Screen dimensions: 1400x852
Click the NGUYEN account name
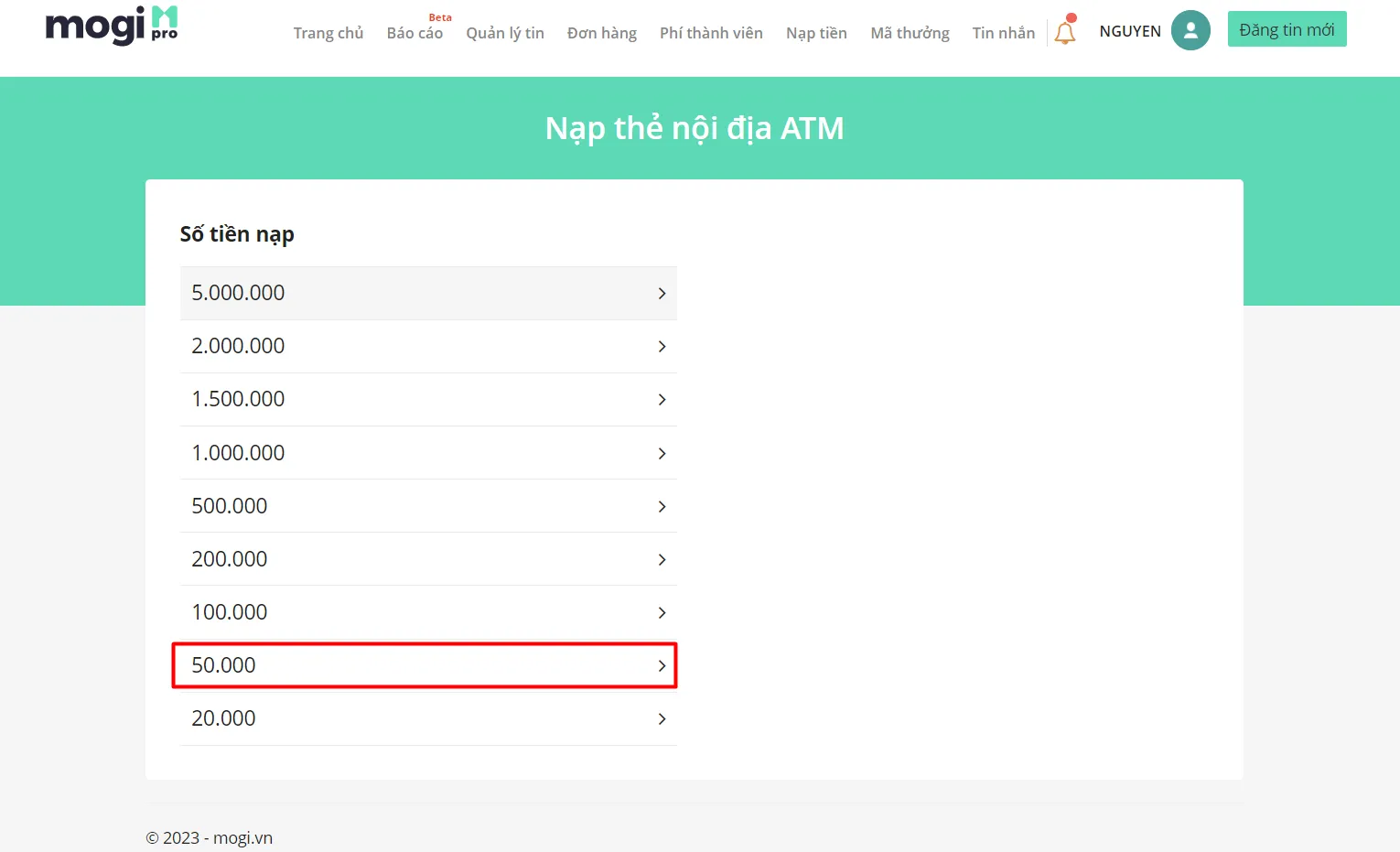(1130, 31)
